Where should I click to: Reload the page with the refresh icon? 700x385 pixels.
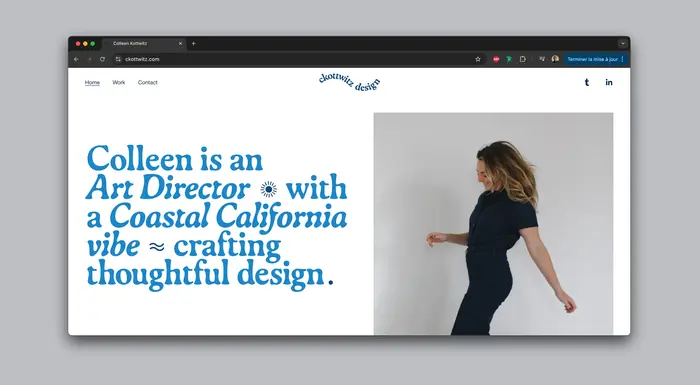(x=102, y=59)
